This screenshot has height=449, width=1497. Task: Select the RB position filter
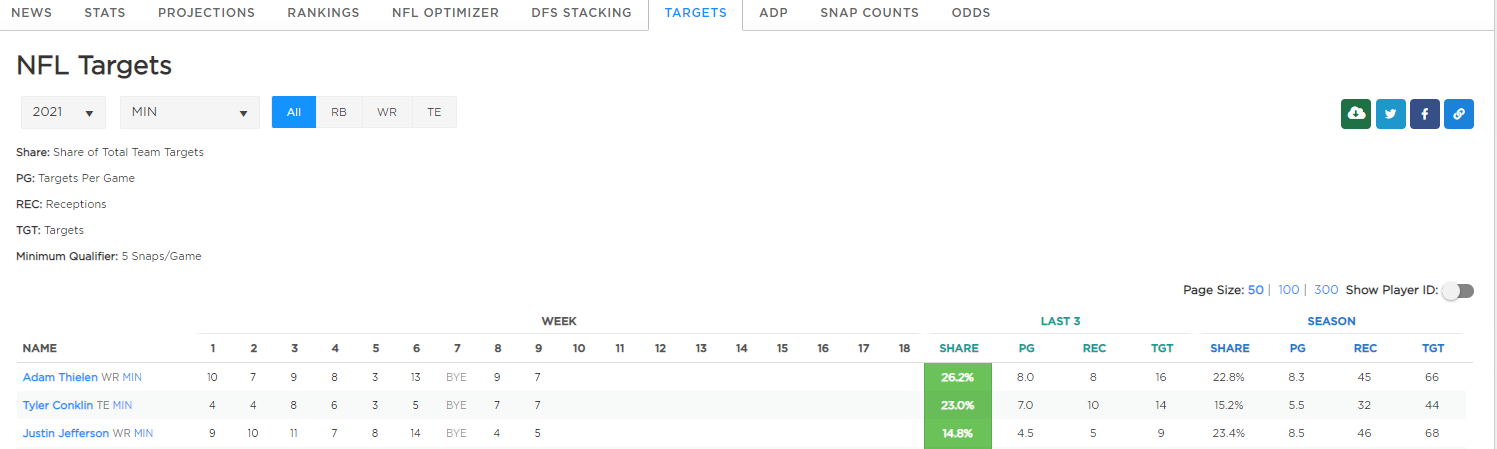coord(339,113)
